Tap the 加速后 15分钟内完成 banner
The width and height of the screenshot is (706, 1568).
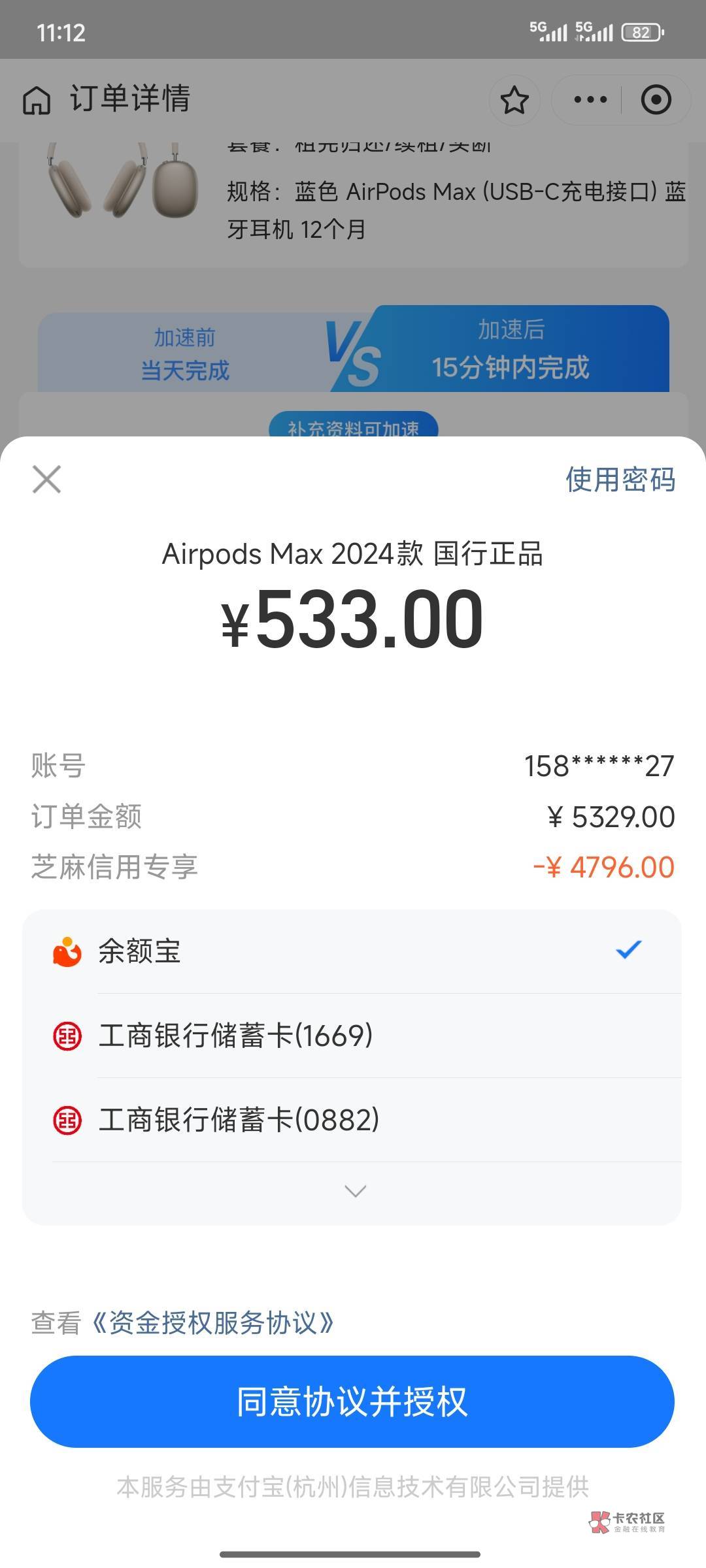click(x=510, y=351)
